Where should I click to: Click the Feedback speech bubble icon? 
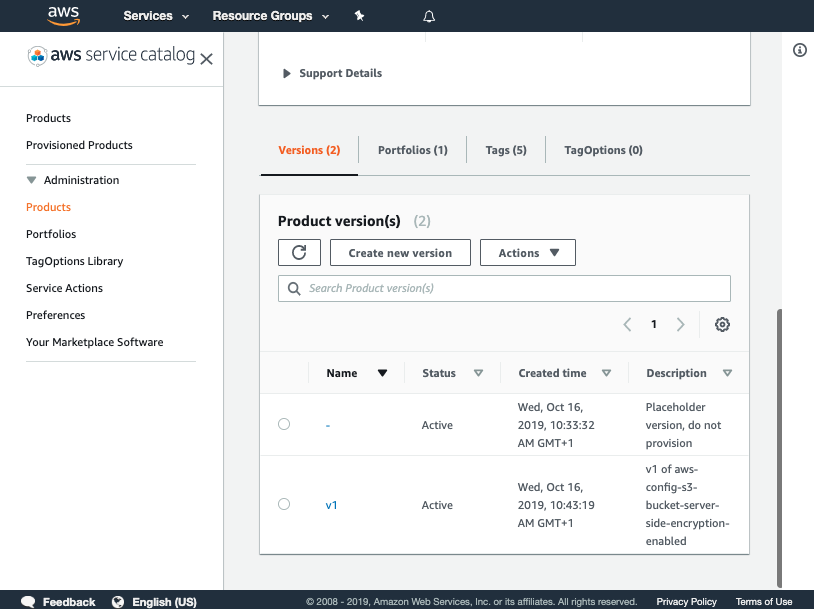28,602
